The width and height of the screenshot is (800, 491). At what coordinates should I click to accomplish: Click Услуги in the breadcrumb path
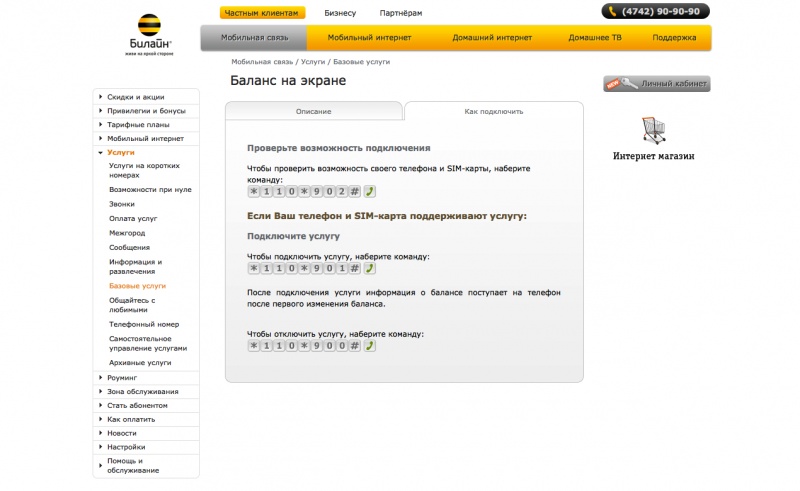tap(313, 62)
